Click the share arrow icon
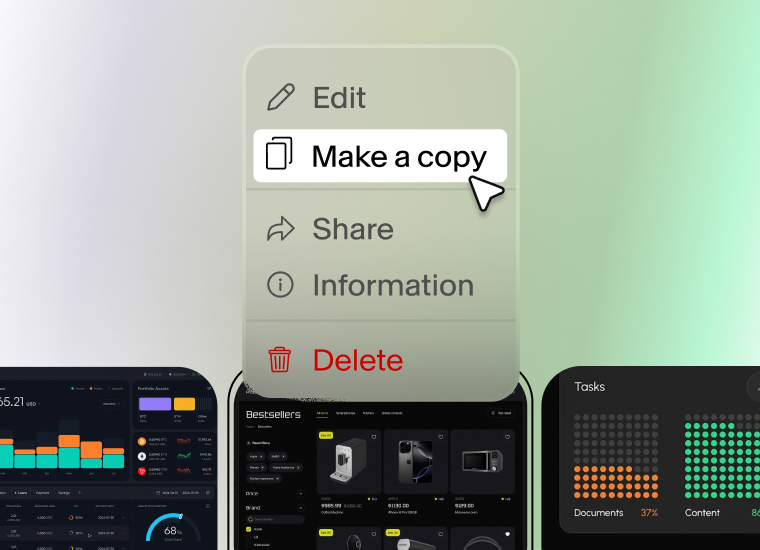The height and width of the screenshot is (550, 760). 281,229
